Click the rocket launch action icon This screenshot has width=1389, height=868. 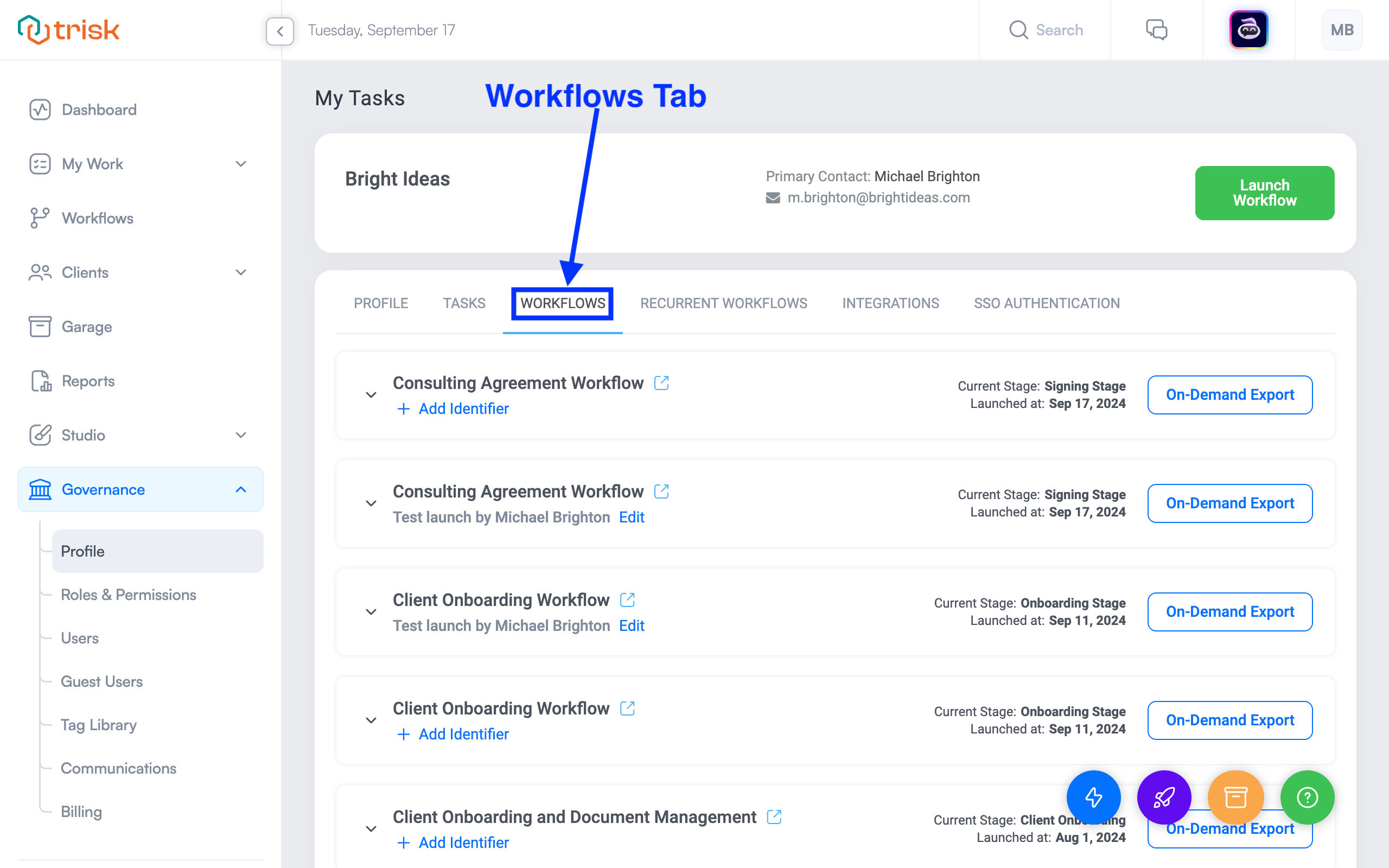1164,797
